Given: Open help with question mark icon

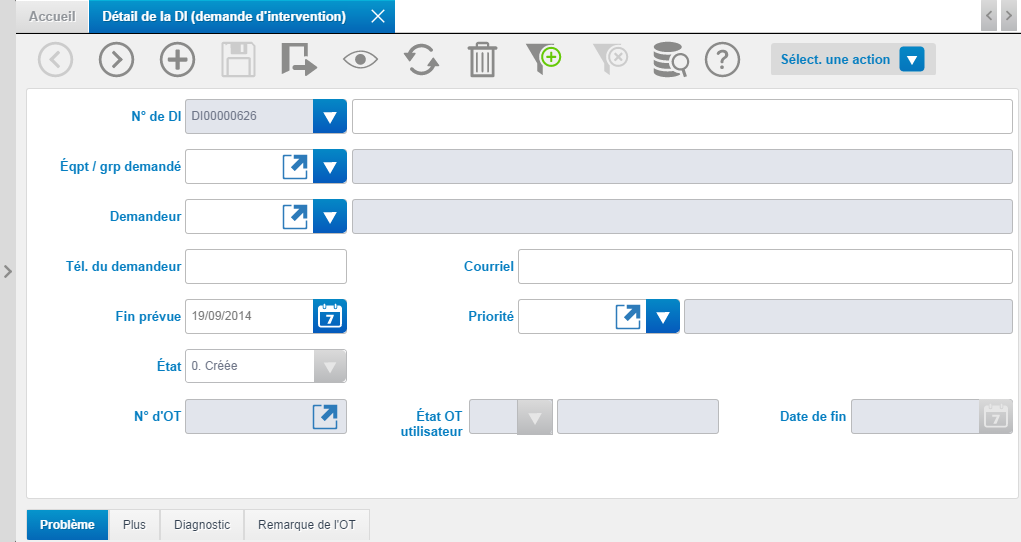Looking at the screenshot, I should point(722,60).
